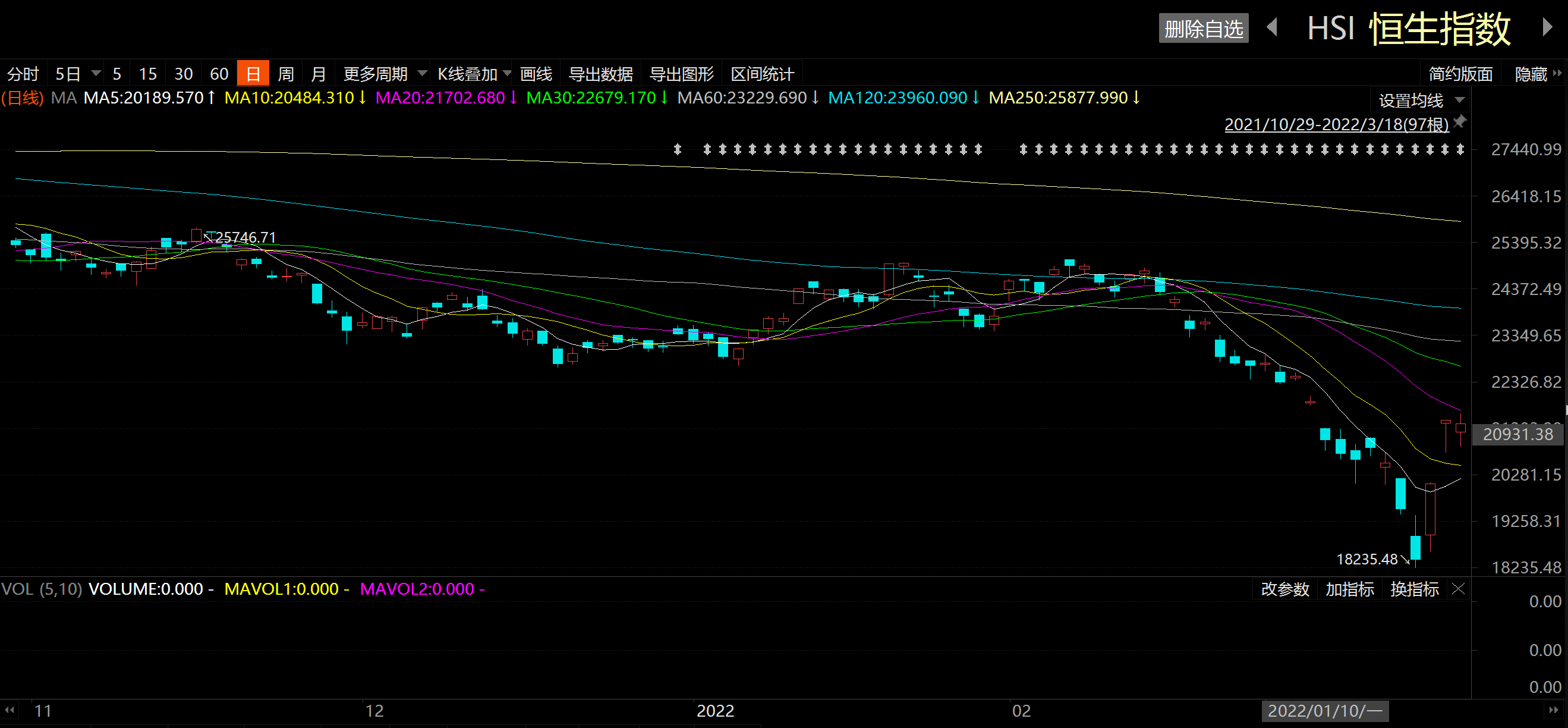Click the MAVOL1 value label

tap(286, 589)
